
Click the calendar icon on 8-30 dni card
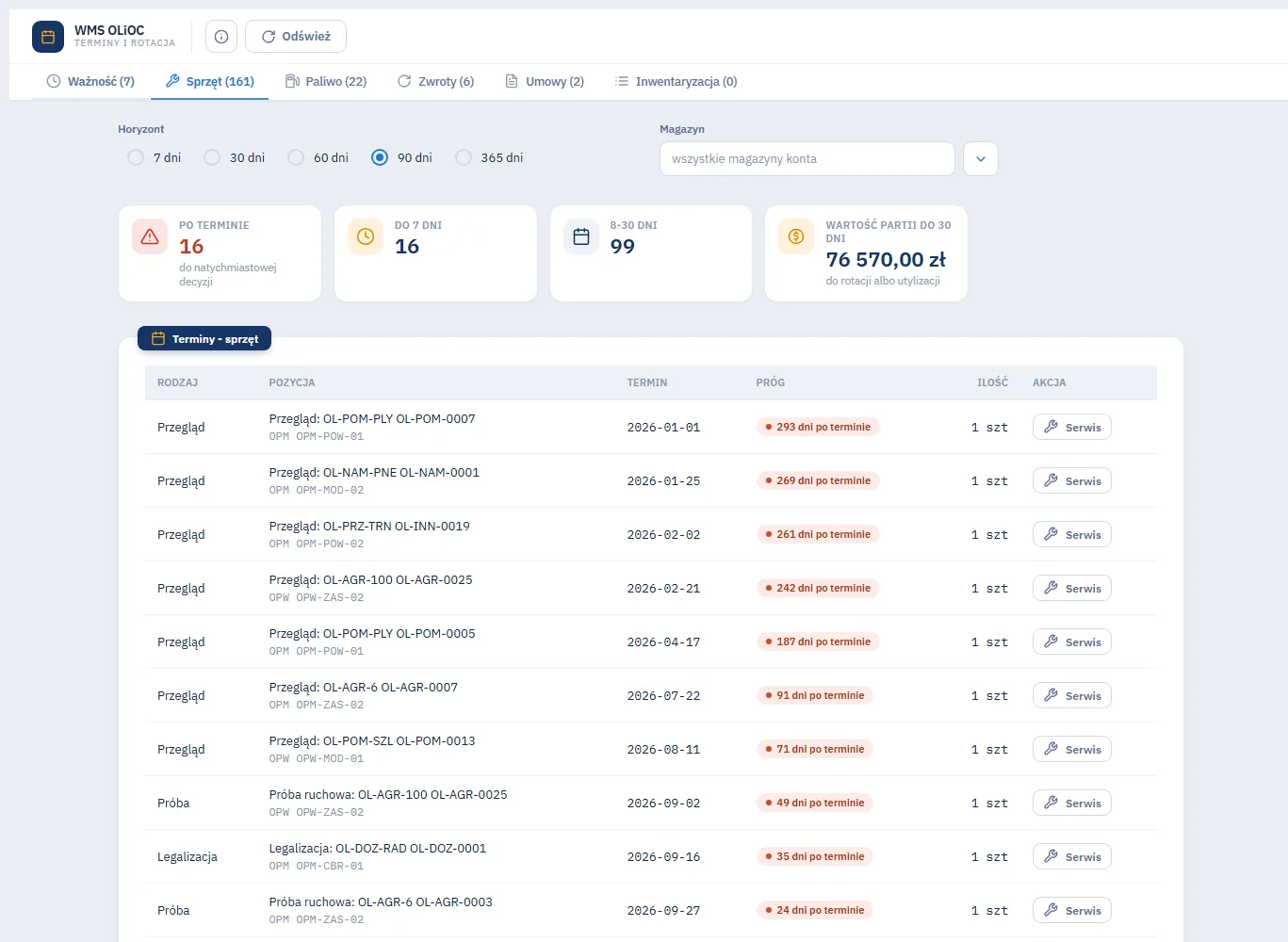point(581,236)
